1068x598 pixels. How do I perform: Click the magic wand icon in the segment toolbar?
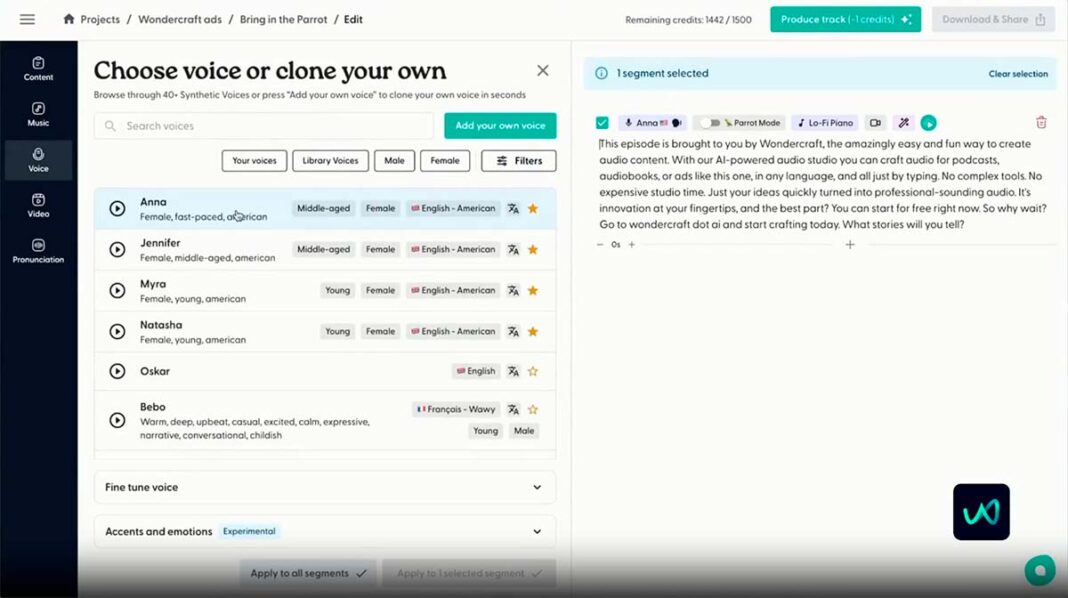903,123
